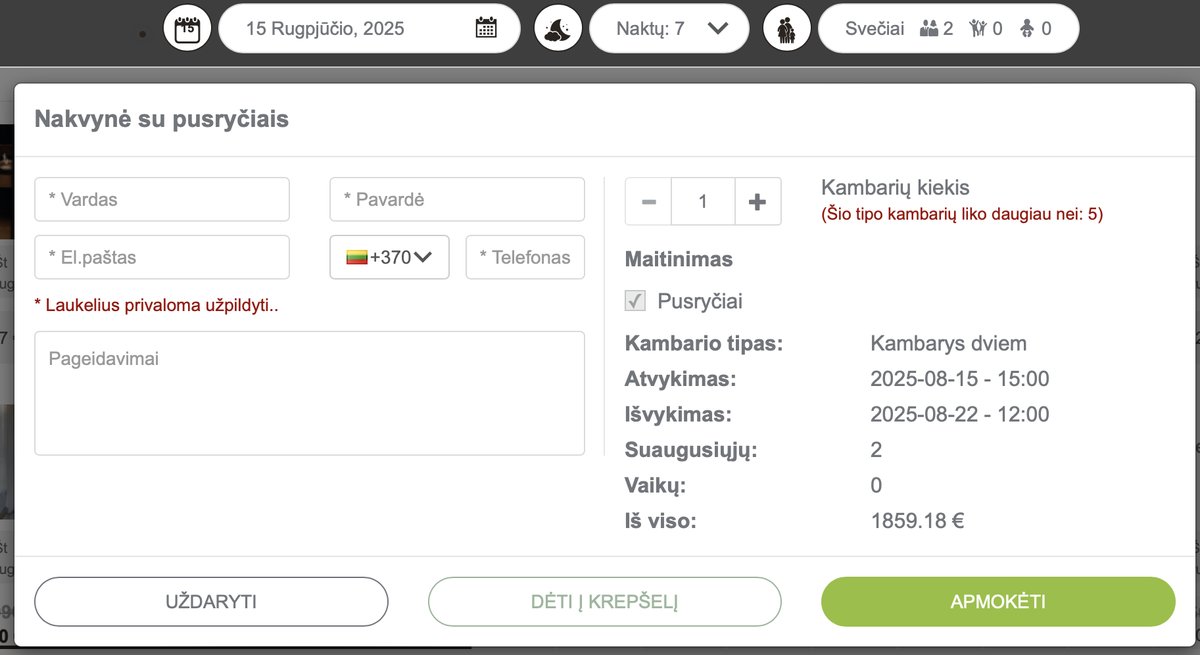Click the family guests round icon
This screenshot has height=655, width=1200.
(x=787, y=28)
